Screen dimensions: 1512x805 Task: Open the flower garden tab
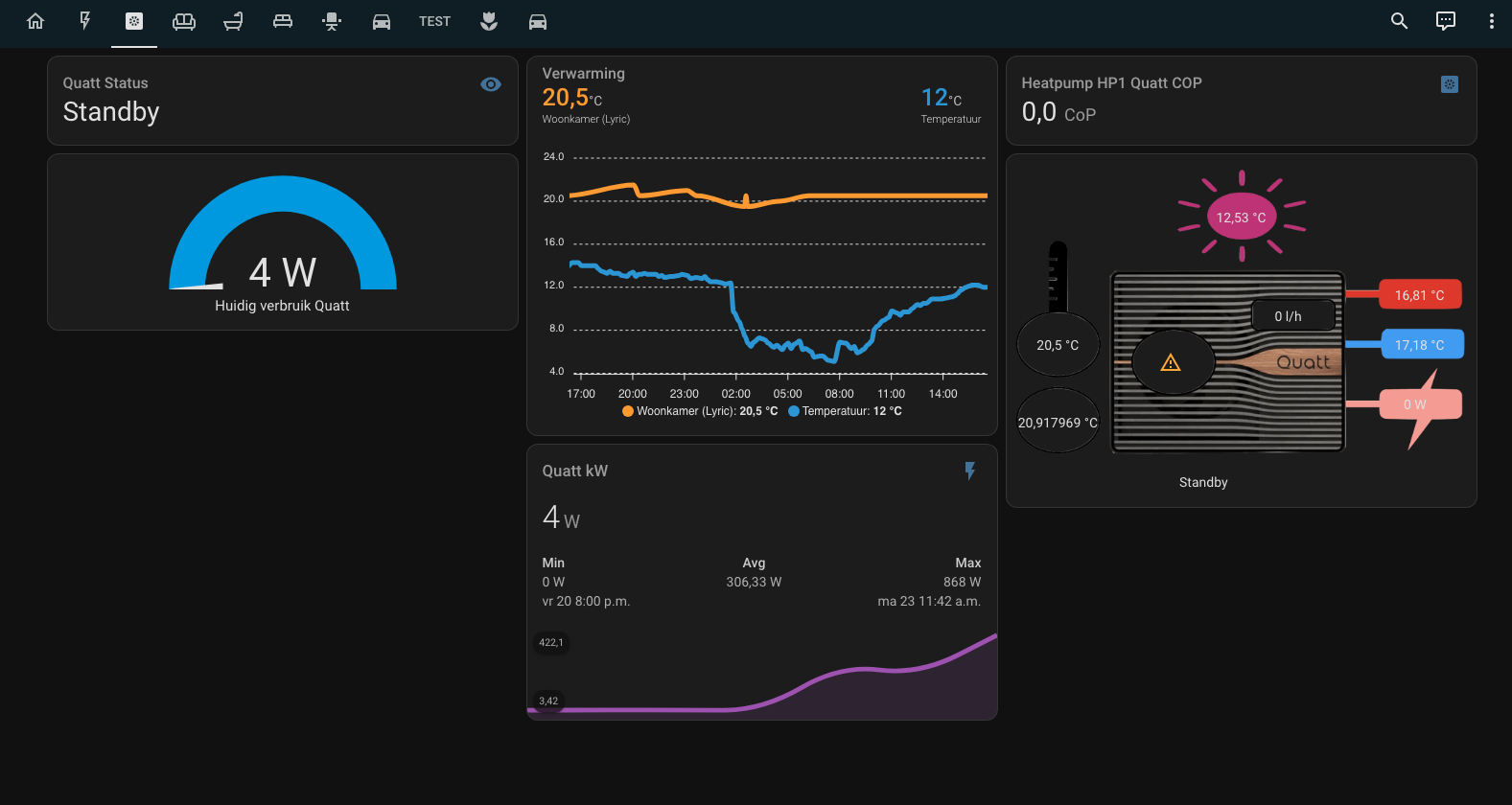[489, 21]
